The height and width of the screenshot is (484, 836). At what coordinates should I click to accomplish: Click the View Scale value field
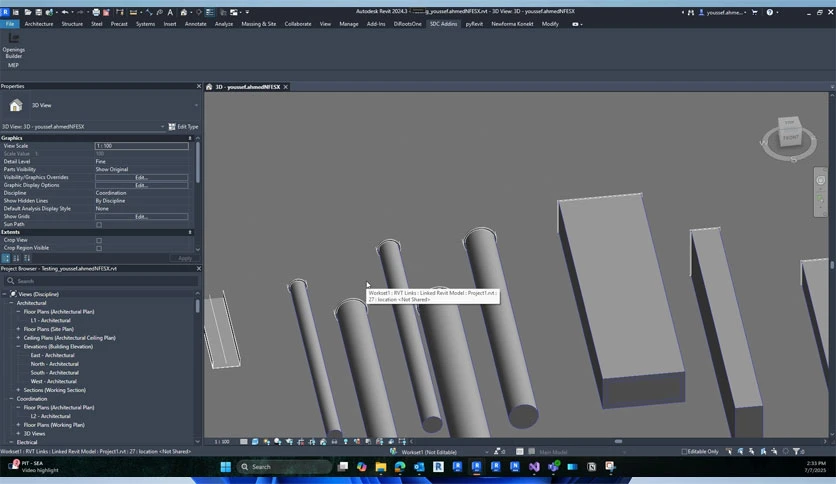(x=141, y=146)
